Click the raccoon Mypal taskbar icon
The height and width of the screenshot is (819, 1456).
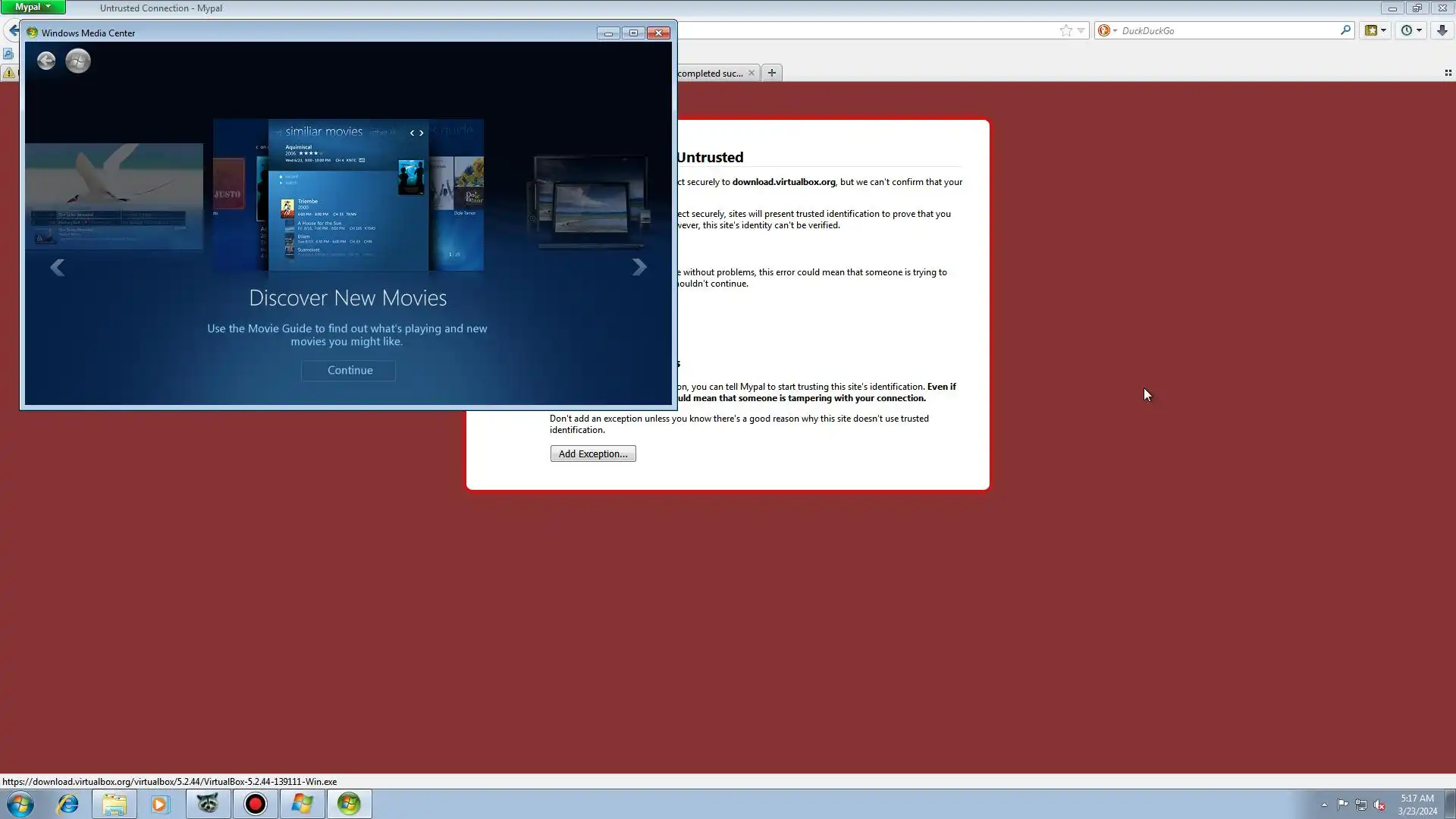[x=208, y=804]
